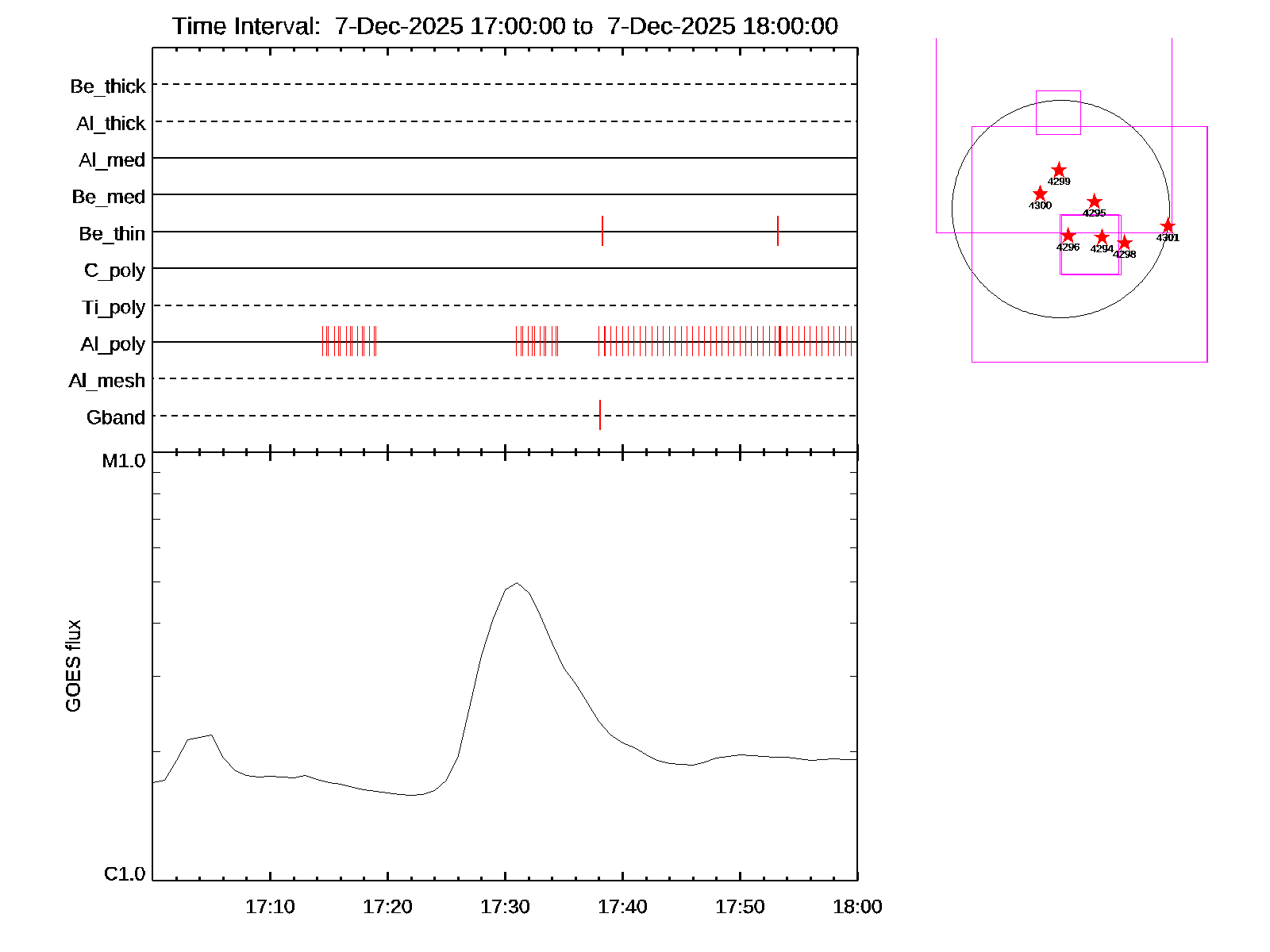Image resolution: width=1270 pixels, height=952 pixels.
Task: Click the GOES flux curve peak
Action: click(517, 583)
